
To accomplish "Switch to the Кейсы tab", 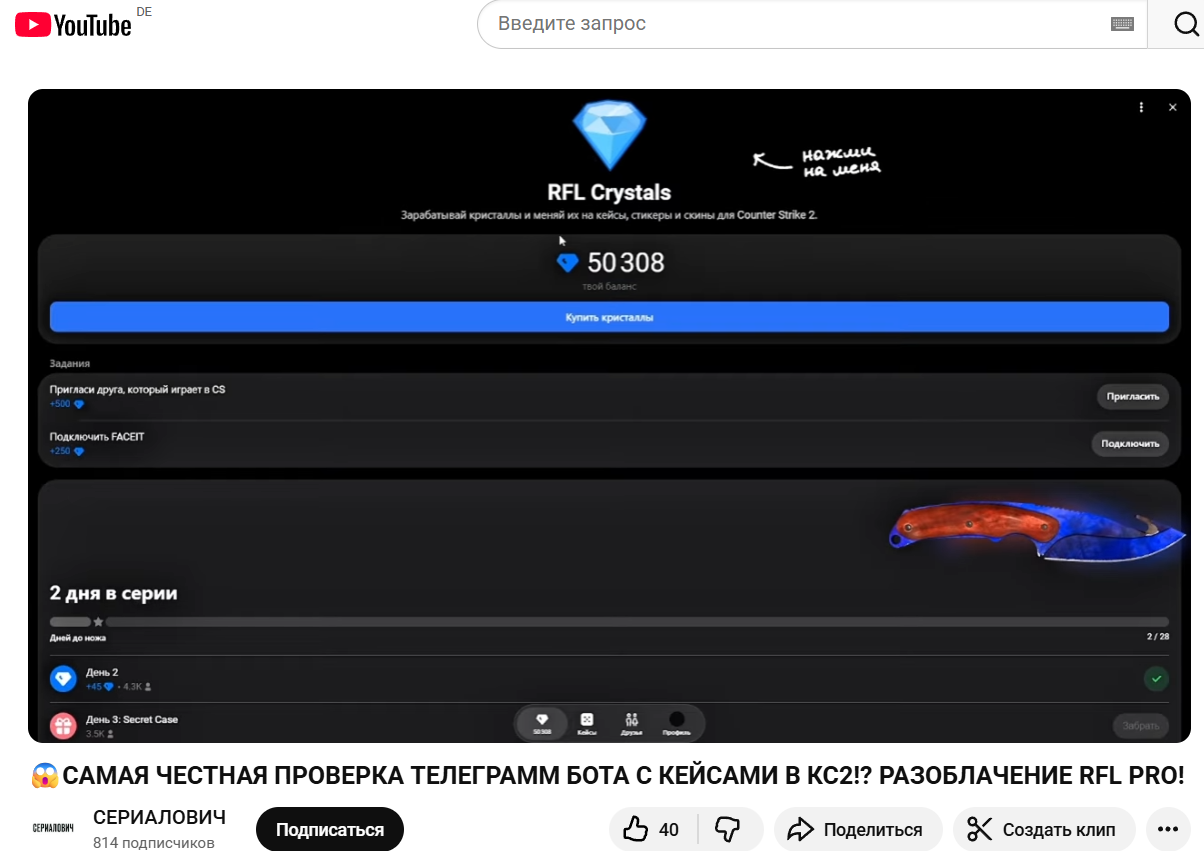I will [587, 723].
